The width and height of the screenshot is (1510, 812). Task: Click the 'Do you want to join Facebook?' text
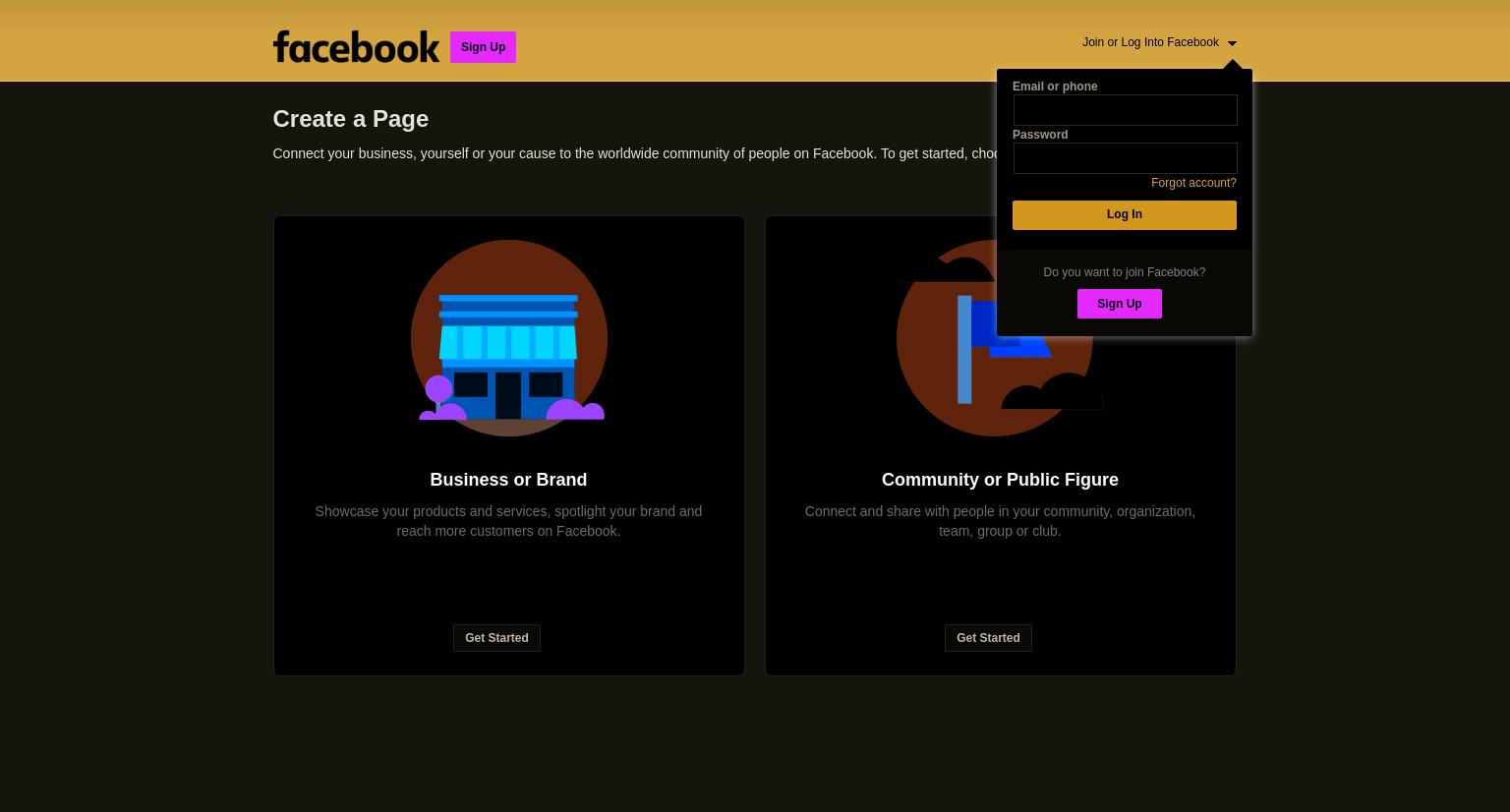tap(1124, 272)
